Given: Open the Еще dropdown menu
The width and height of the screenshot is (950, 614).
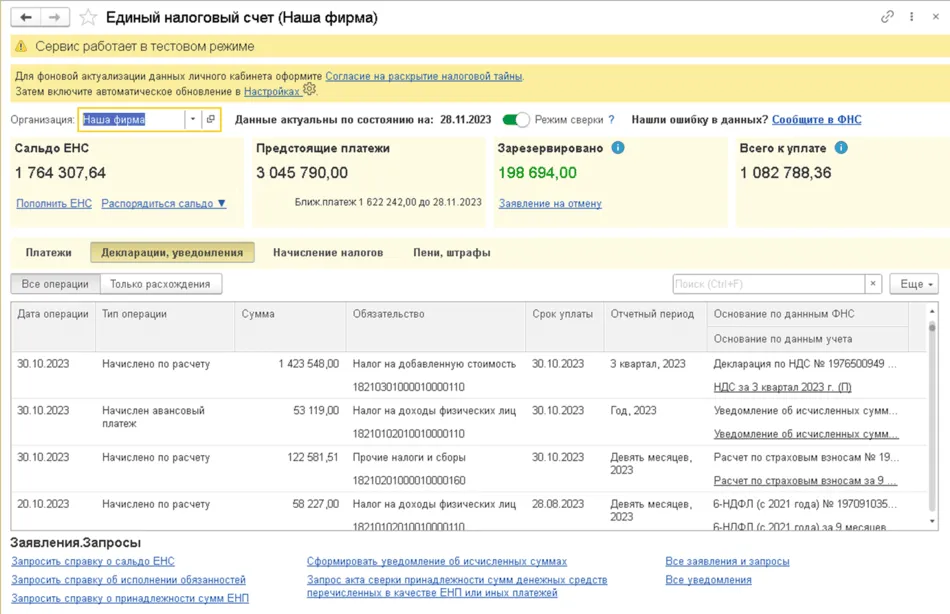Looking at the screenshot, I should pyautogui.click(x=914, y=284).
